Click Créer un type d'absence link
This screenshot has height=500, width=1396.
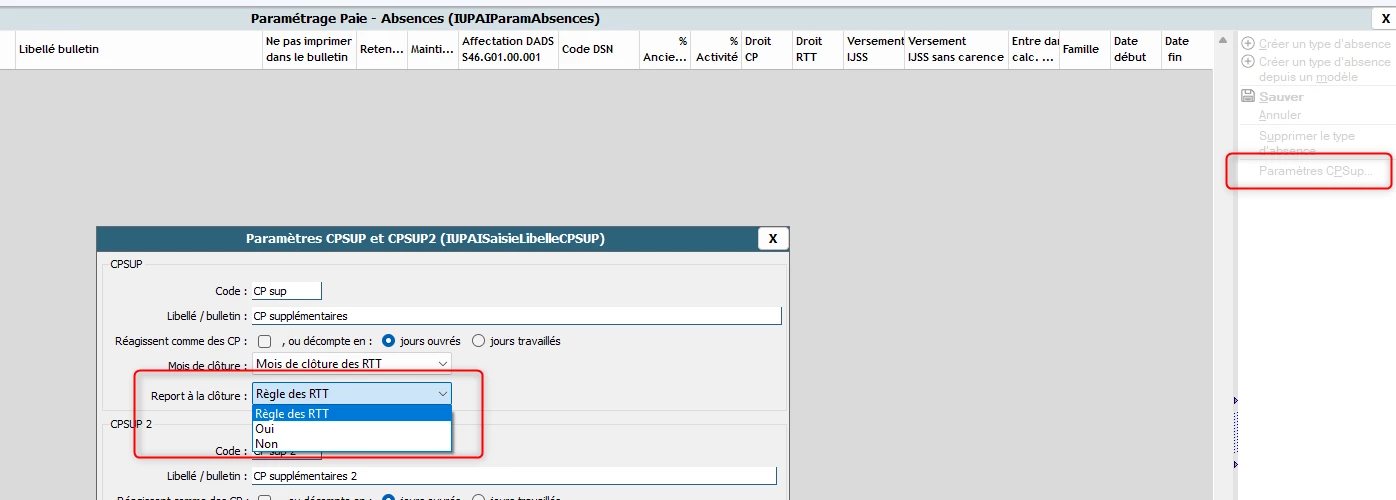pyautogui.click(x=1324, y=43)
